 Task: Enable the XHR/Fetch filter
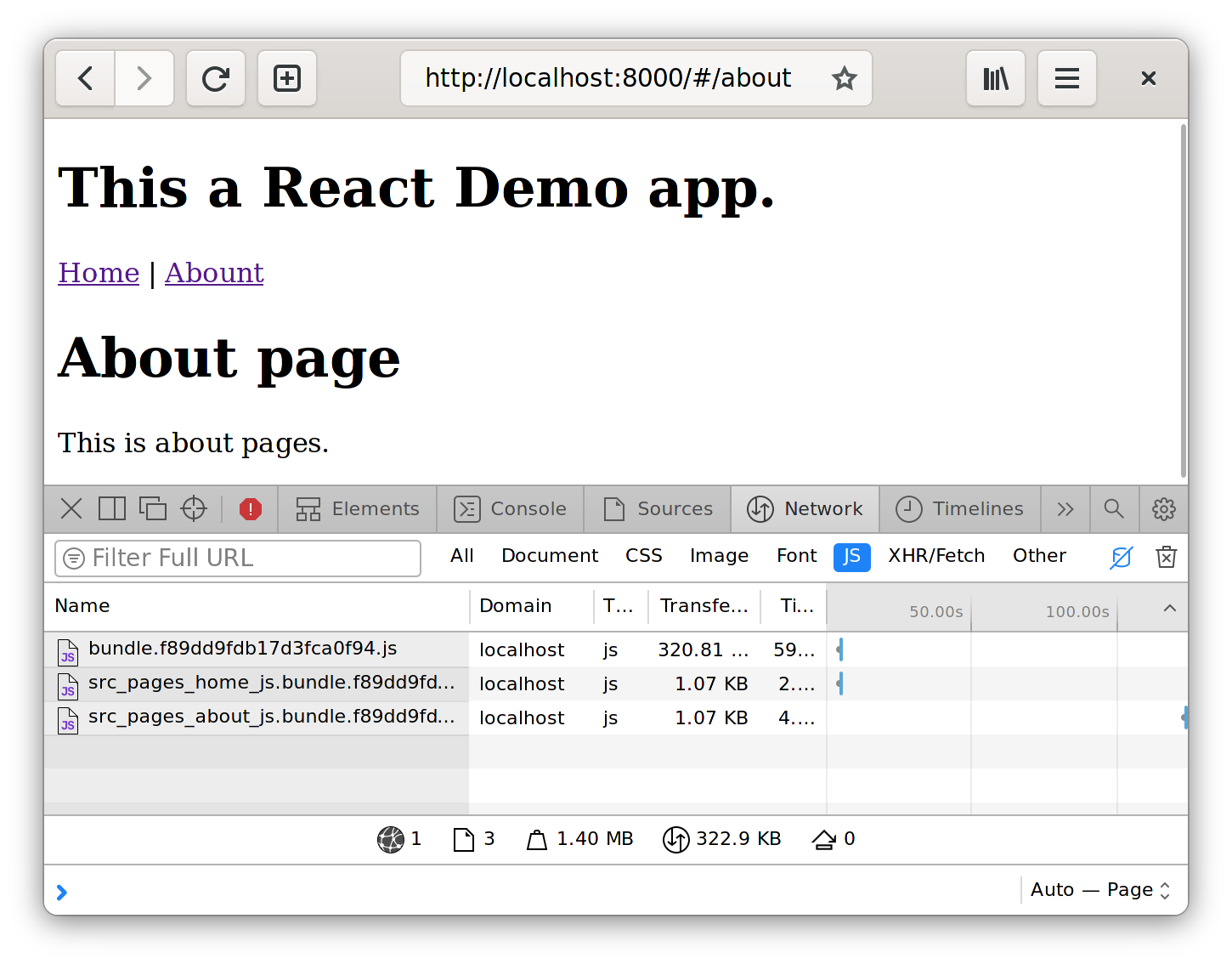(x=936, y=556)
